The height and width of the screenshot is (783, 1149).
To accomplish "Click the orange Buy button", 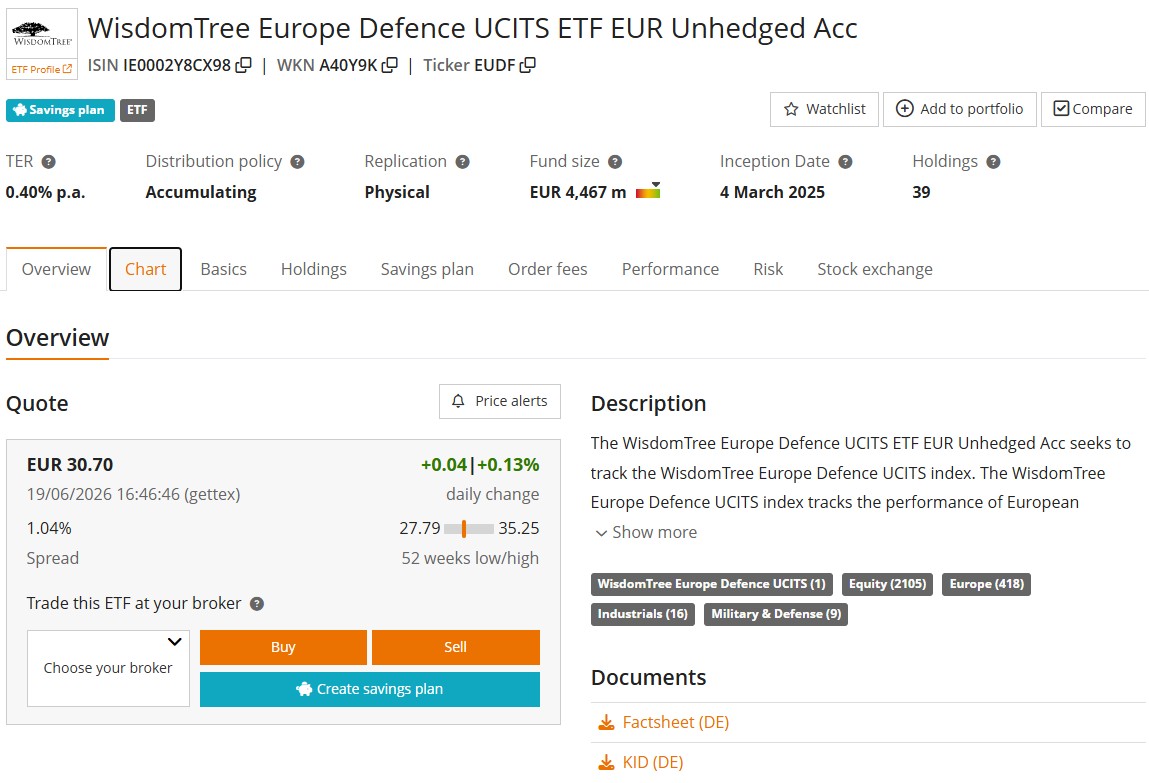I will 283,647.
